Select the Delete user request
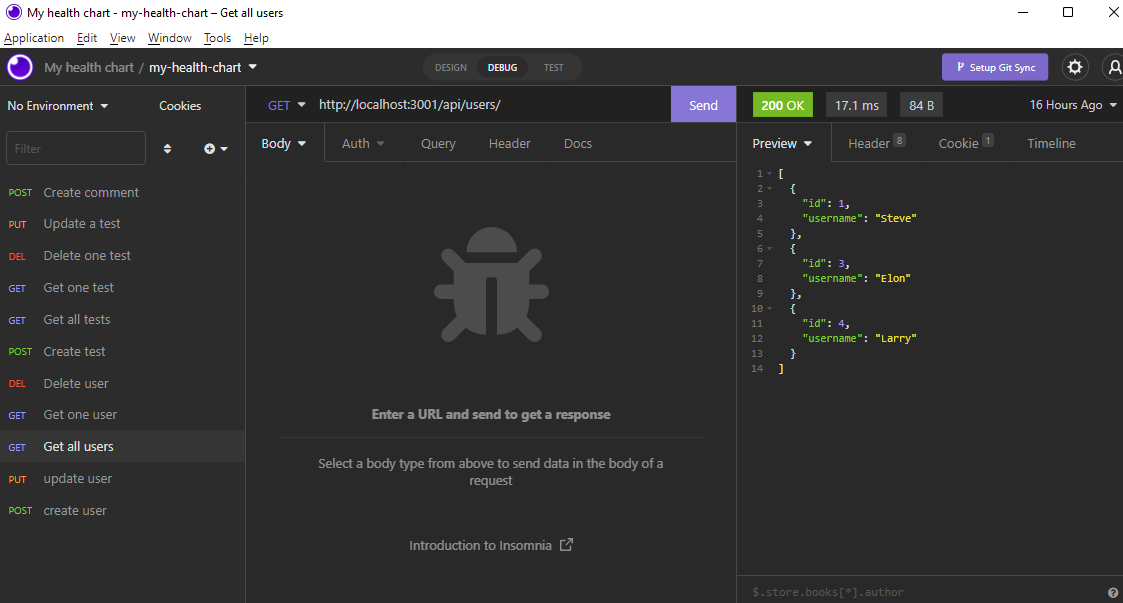 point(122,383)
